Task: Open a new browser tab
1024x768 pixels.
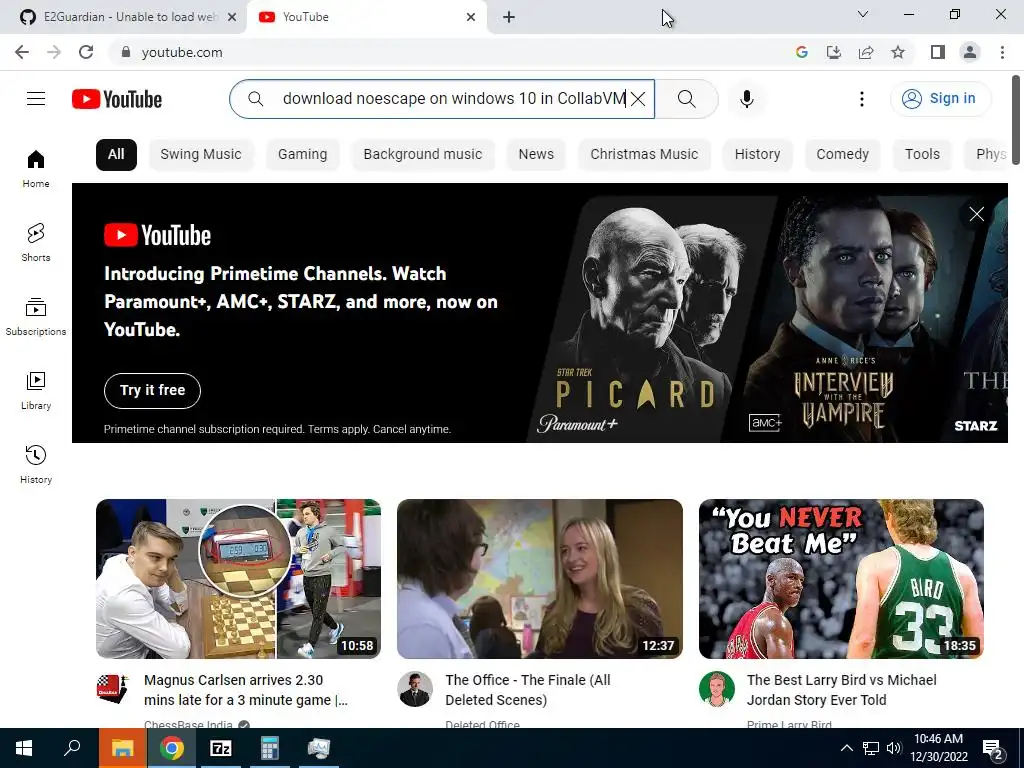Action: pyautogui.click(x=509, y=18)
